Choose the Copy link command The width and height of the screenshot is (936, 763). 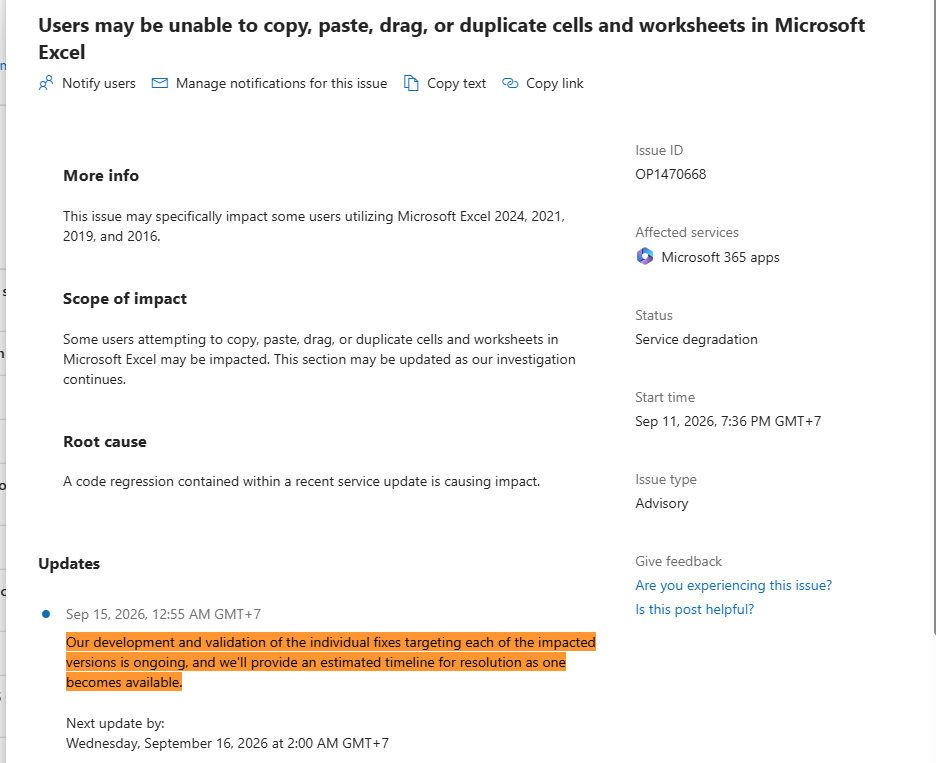555,83
